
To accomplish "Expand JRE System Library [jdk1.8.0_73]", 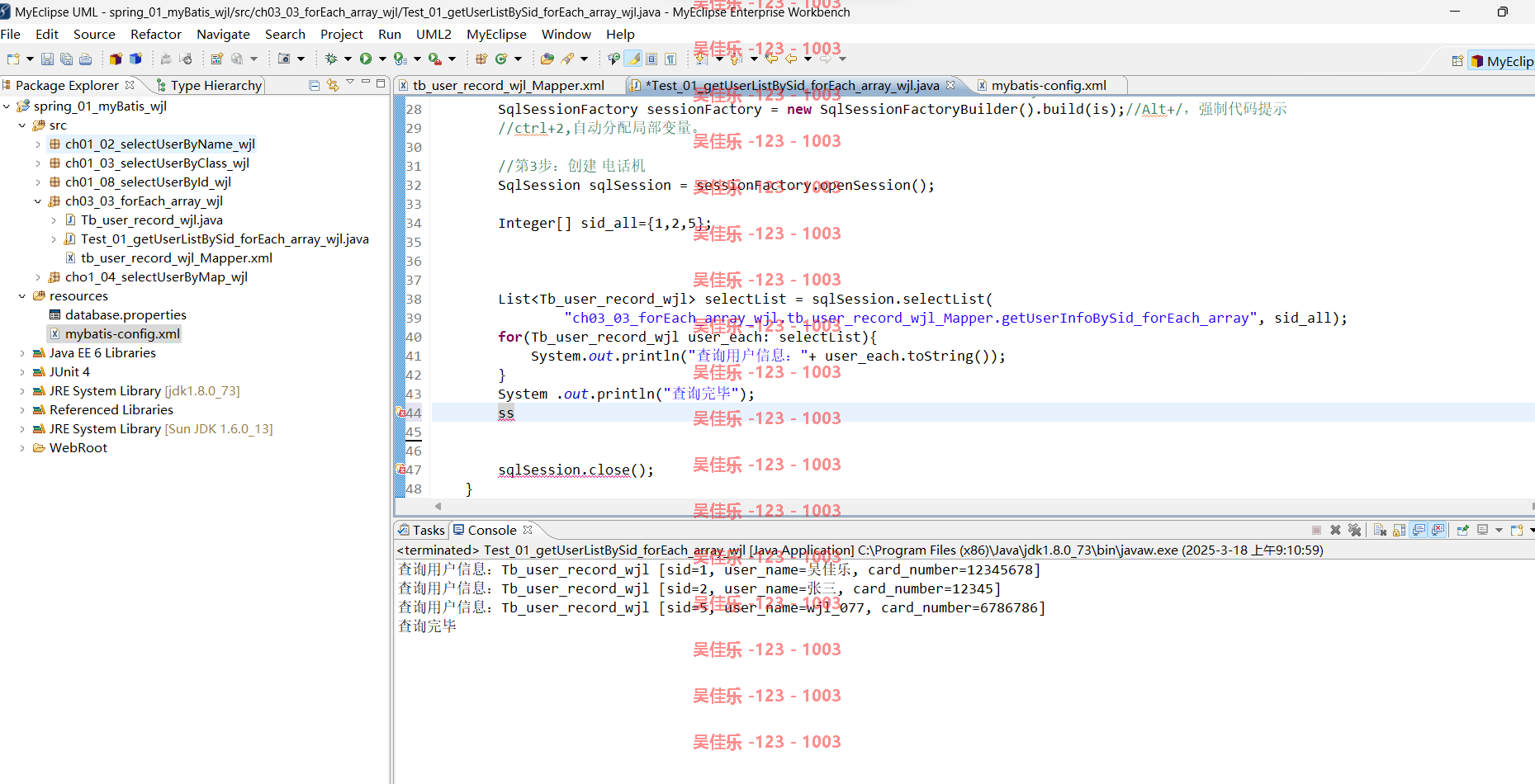I will pyautogui.click(x=22, y=391).
